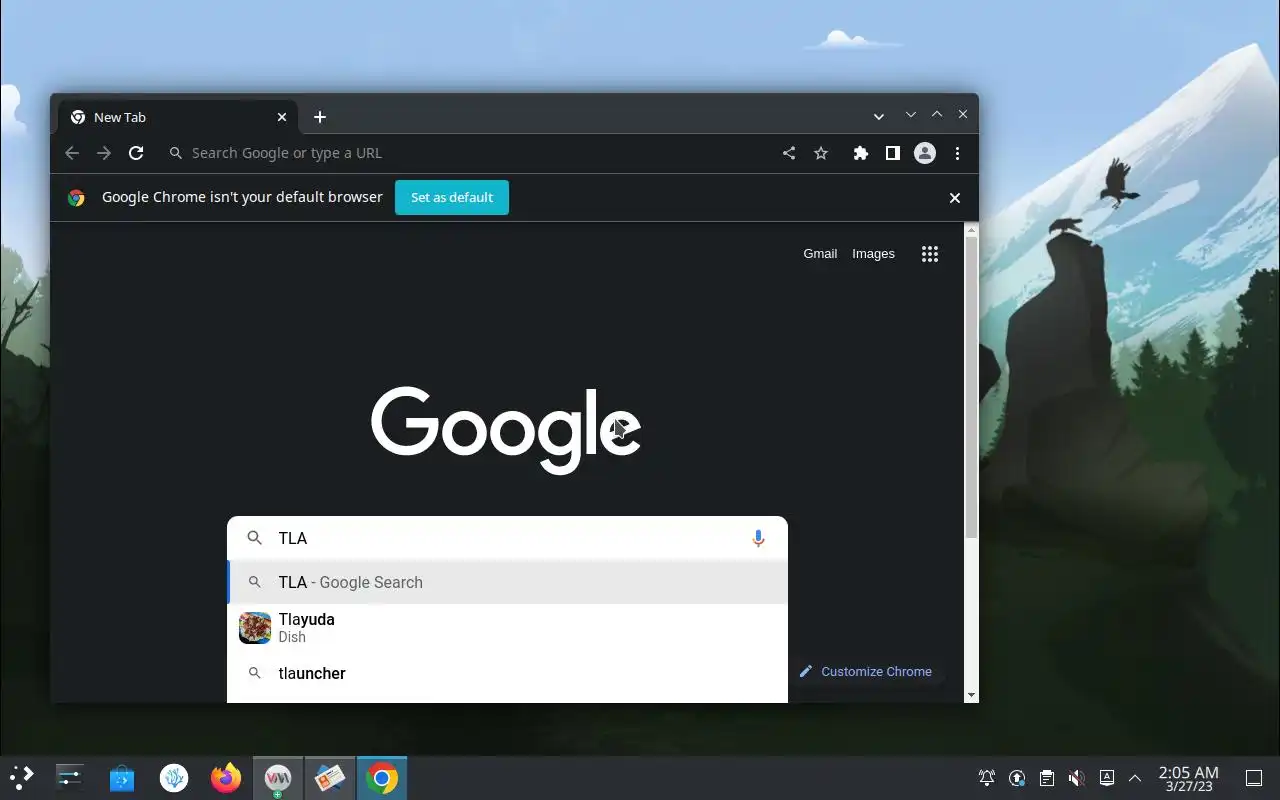The height and width of the screenshot is (800, 1280).
Task: Reload the page in Chrome
Action: (136, 153)
